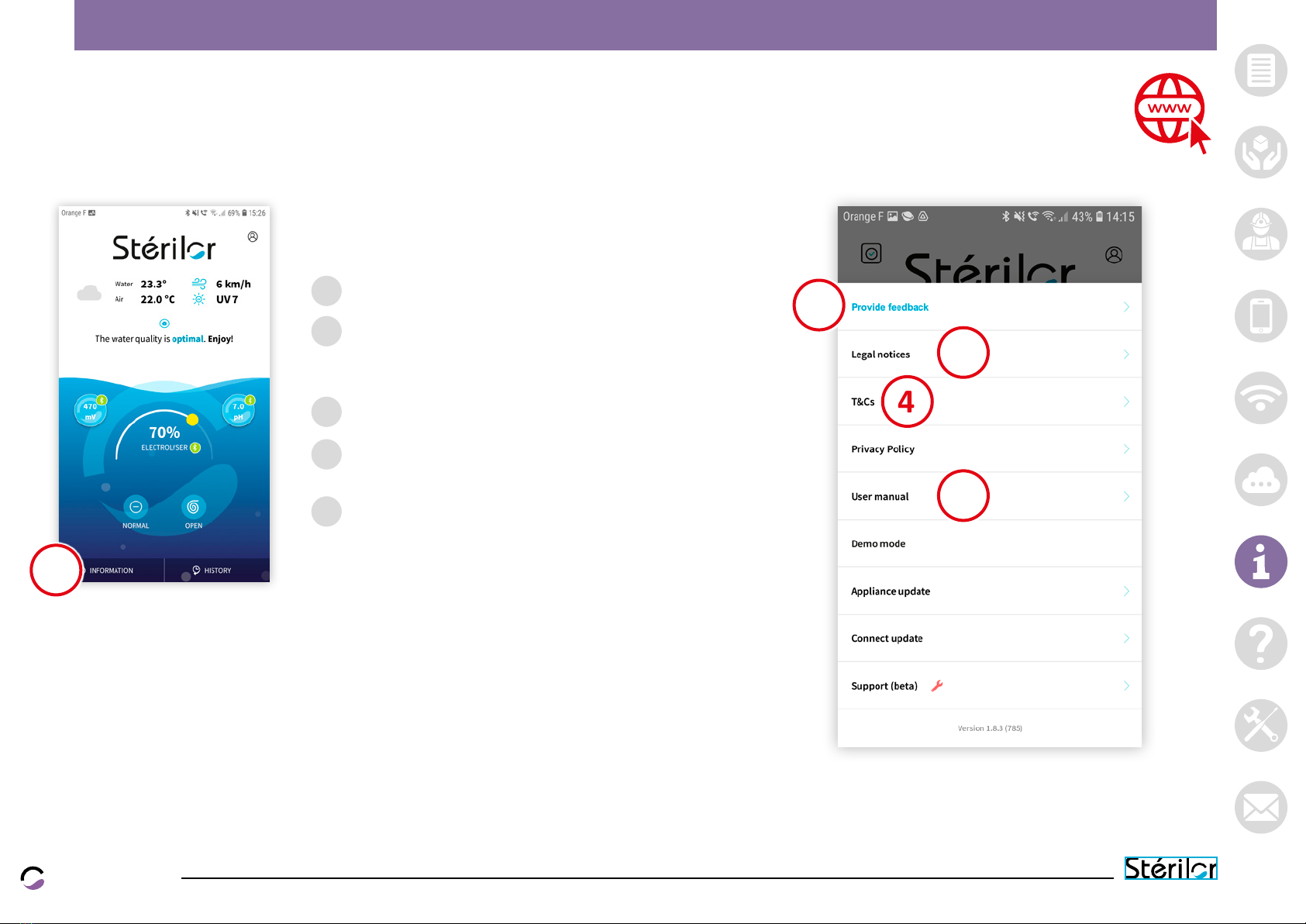1306x924 pixels.
Task: Open the User manual entry
Action: (x=990, y=496)
